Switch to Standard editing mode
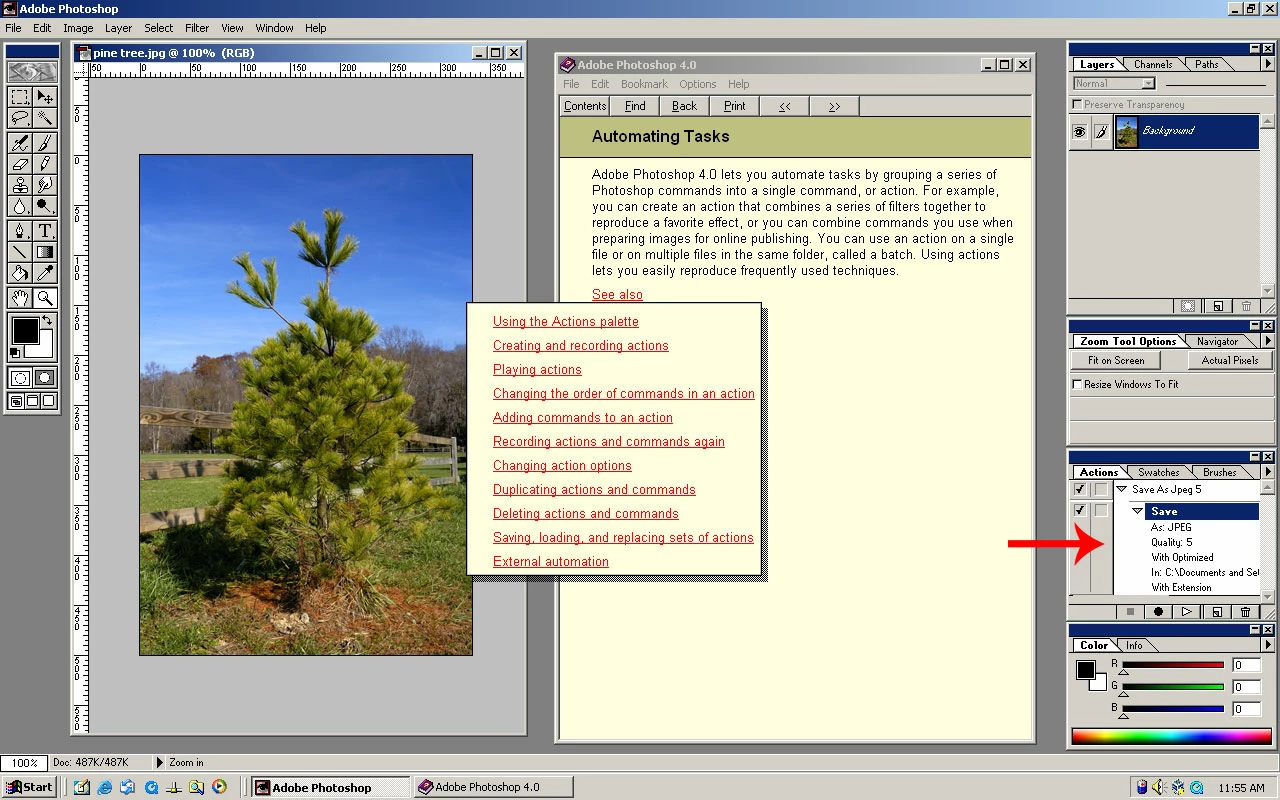The height and width of the screenshot is (800, 1280). [20, 378]
